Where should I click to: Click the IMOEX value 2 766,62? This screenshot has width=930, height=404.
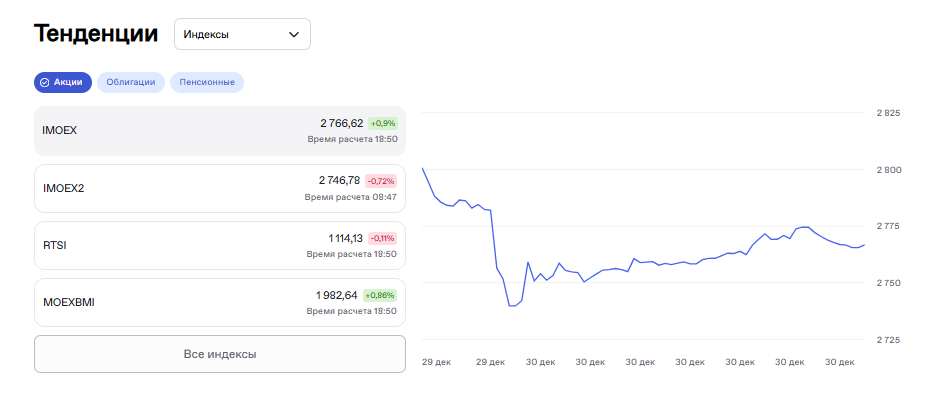[x=341, y=123]
